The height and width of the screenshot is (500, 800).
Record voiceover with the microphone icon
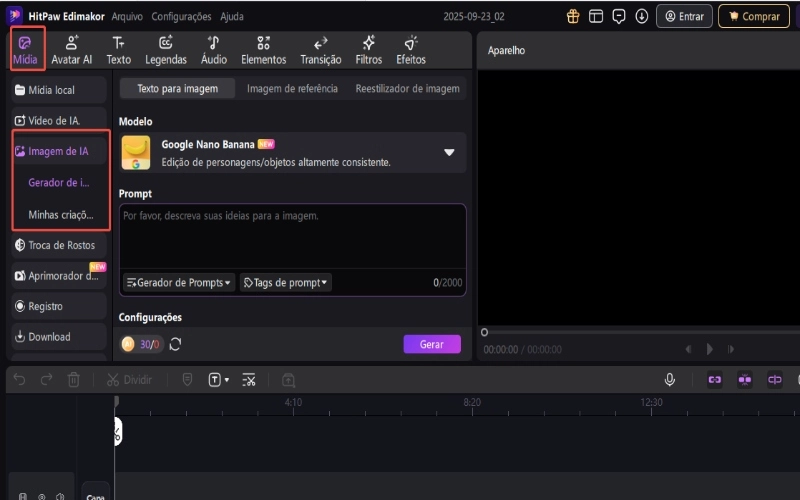click(x=670, y=380)
